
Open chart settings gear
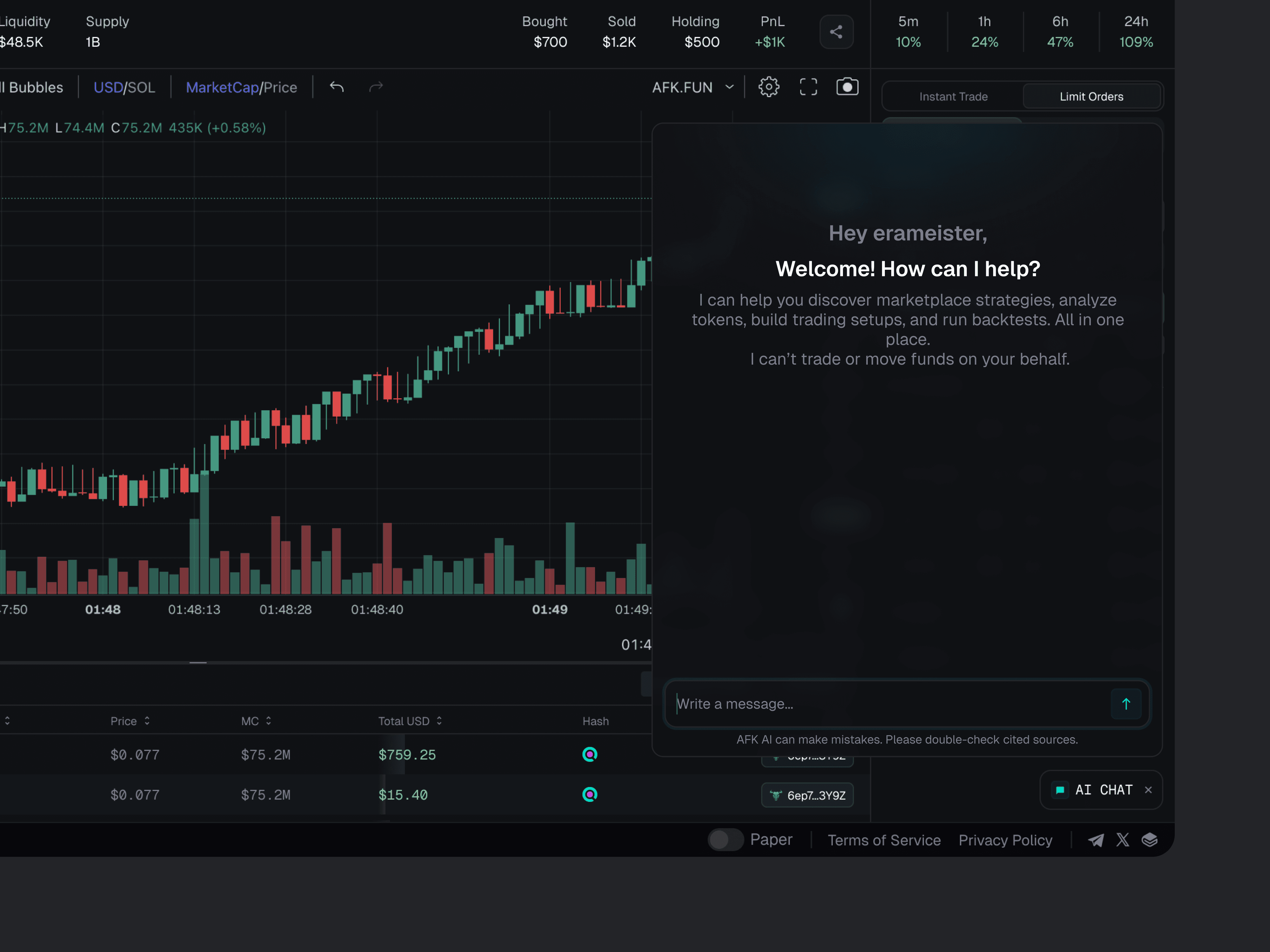769,87
